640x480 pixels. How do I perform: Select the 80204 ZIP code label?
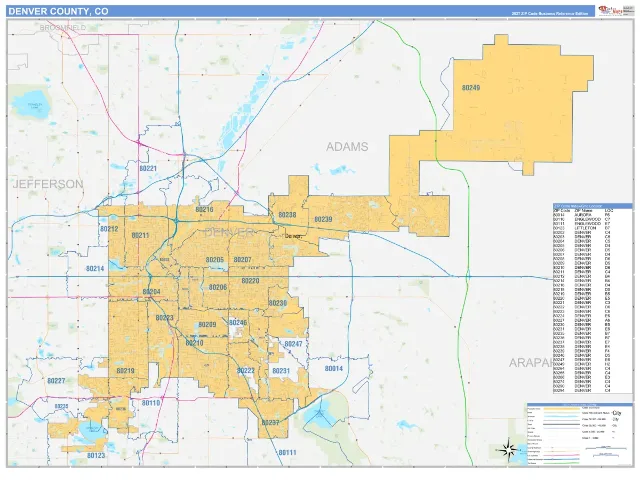tap(151, 292)
